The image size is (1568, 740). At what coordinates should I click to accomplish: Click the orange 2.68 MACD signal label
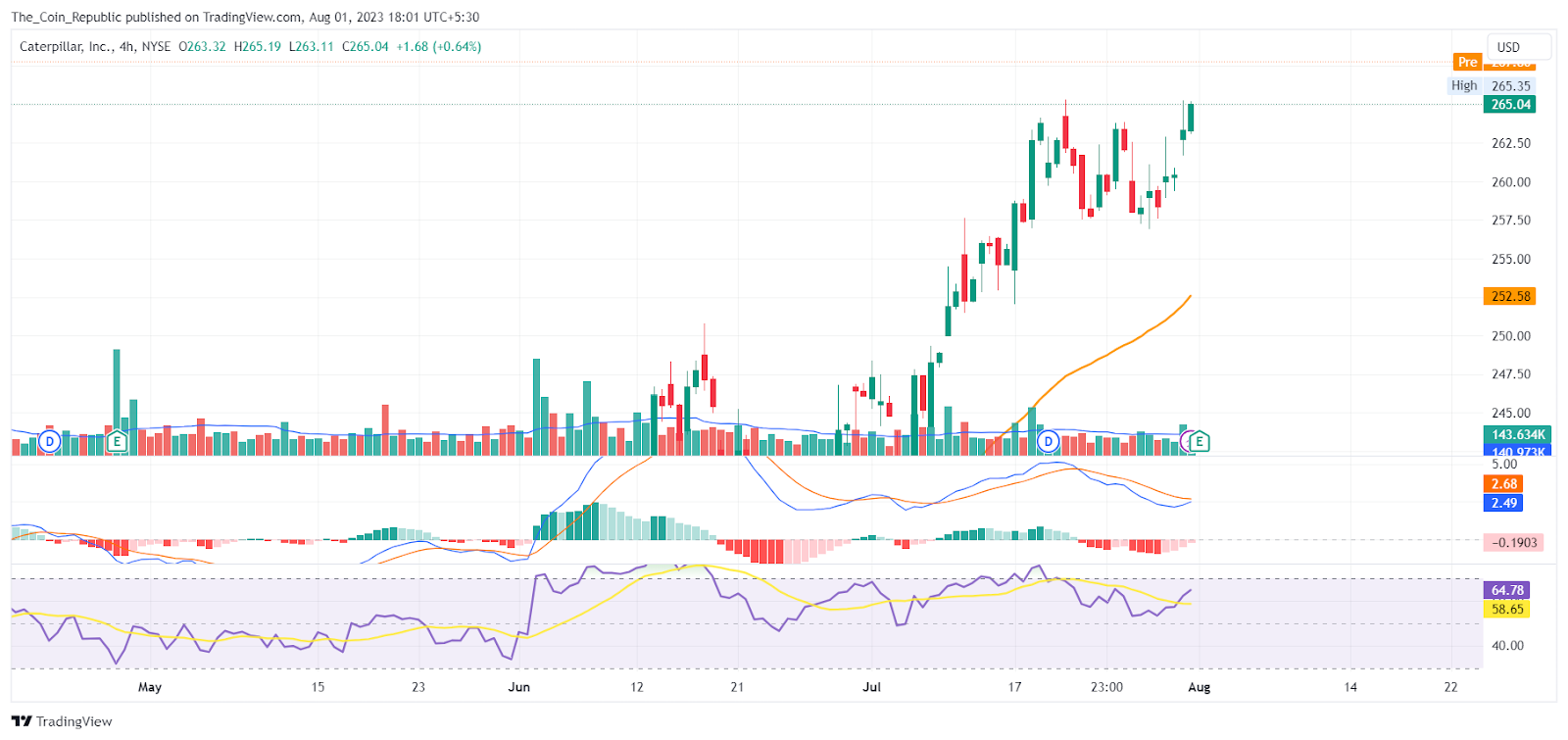(1504, 484)
